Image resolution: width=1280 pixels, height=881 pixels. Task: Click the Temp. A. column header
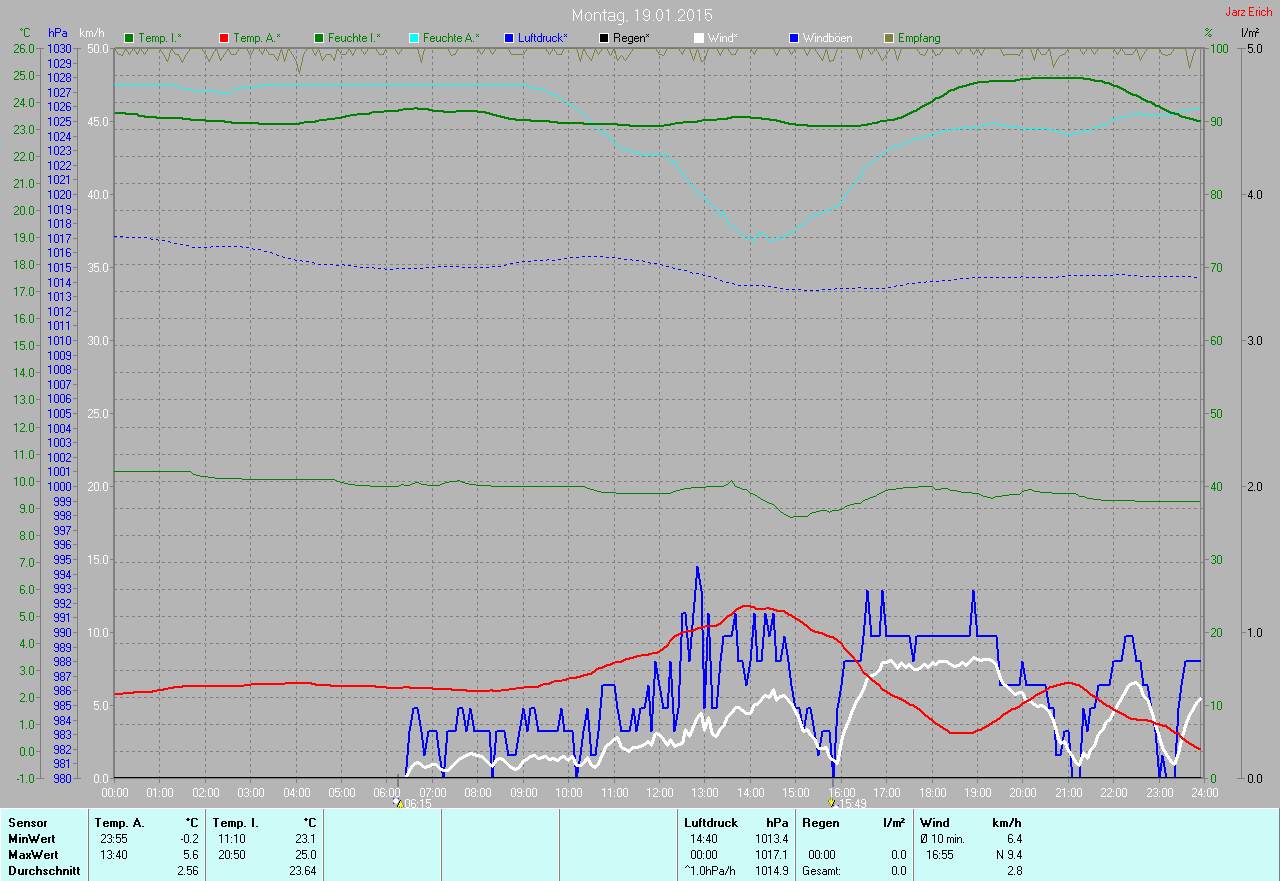click(x=119, y=822)
